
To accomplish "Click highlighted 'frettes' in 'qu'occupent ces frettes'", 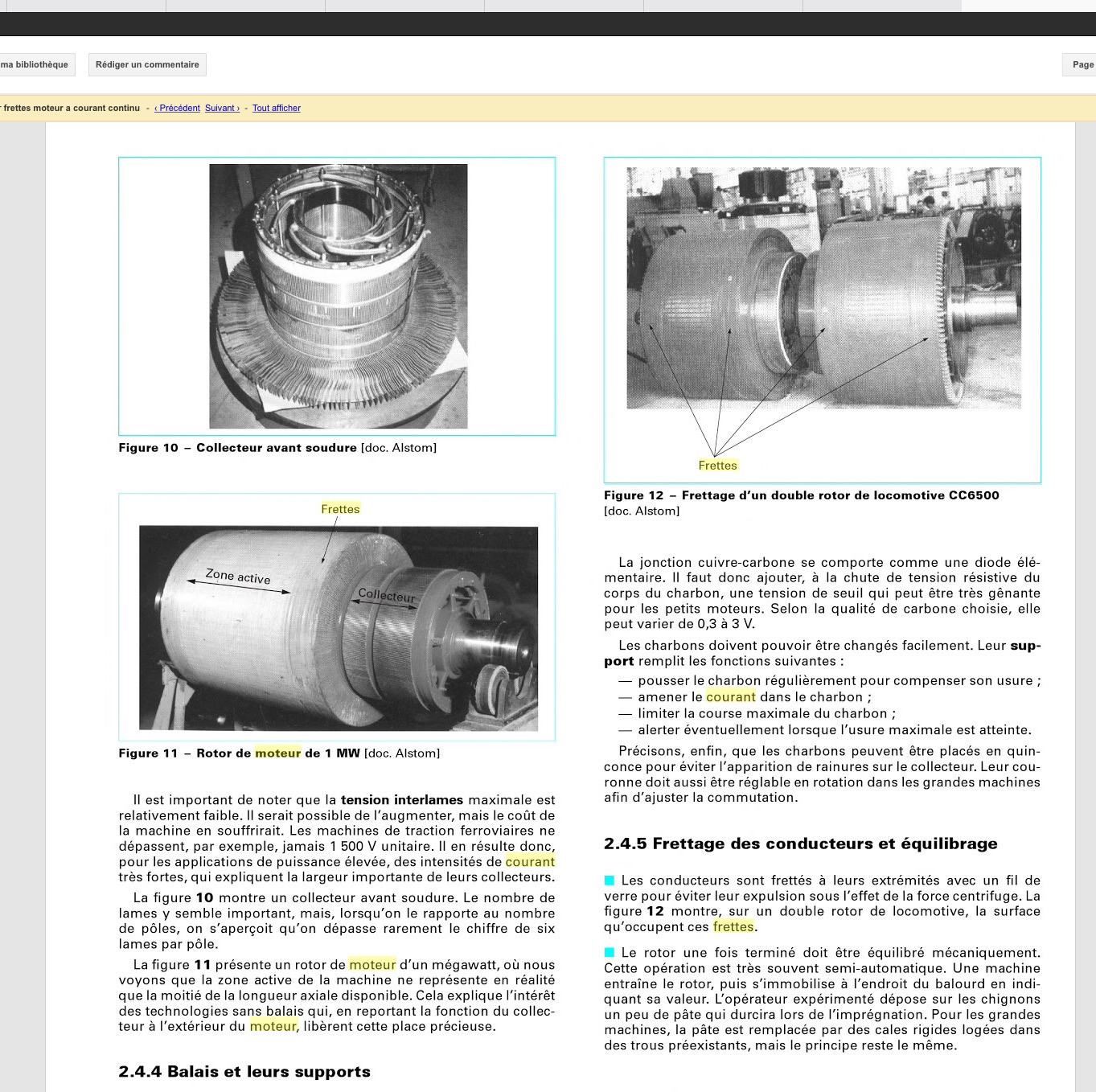I will [x=733, y=927].
